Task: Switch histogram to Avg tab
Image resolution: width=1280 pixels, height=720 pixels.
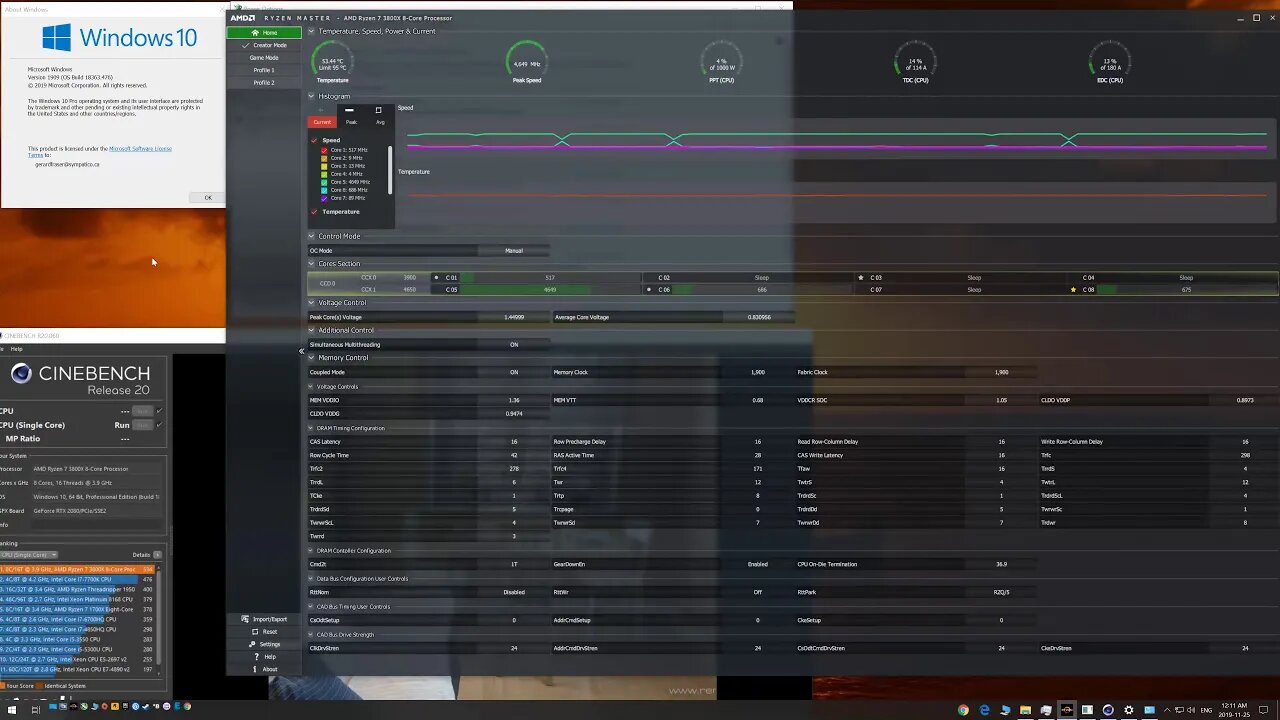Action: coord(380,122)
